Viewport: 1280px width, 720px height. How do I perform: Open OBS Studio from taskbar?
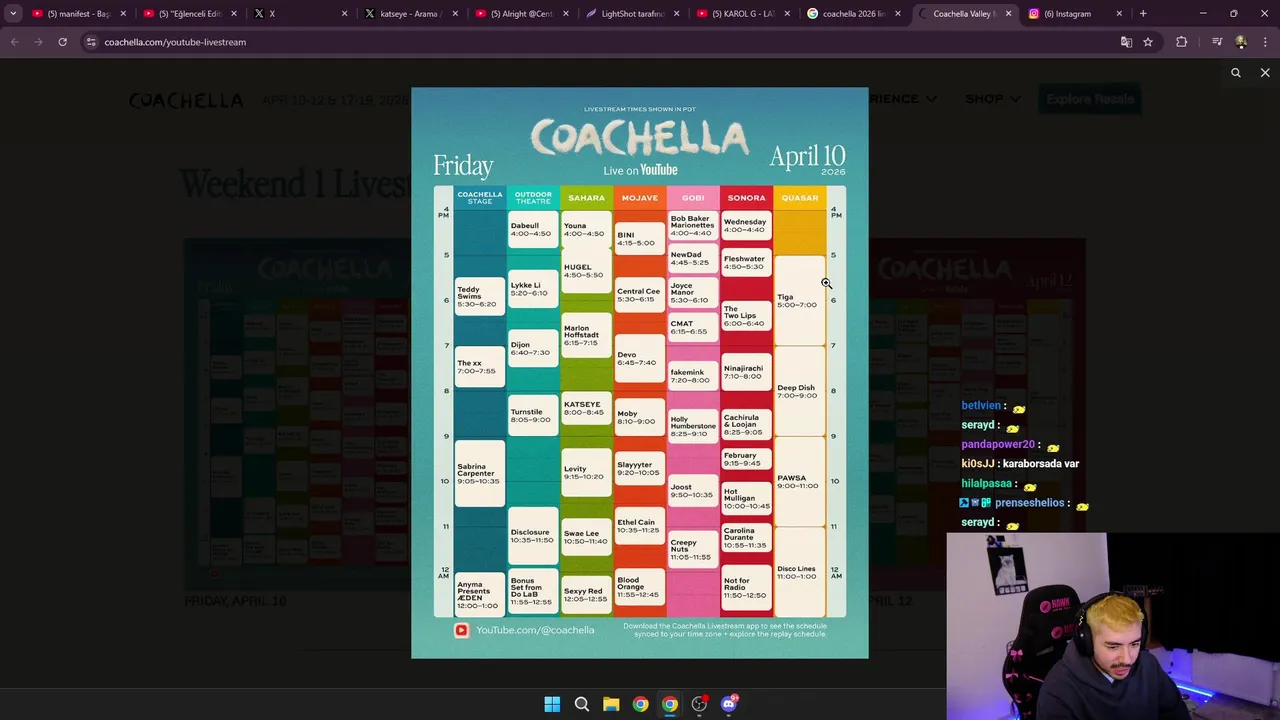pos(699,704)
